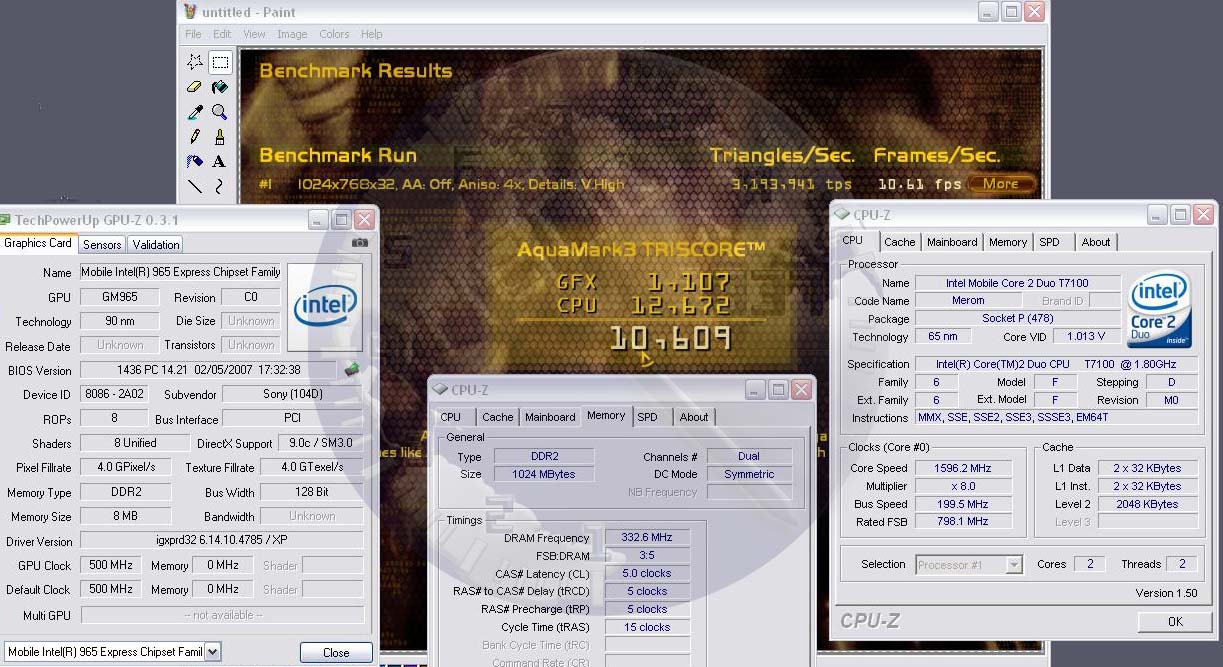The width and height of the screenshot is (1223, 667).
Task: Click the DRAM Frequency 332.6 MHz value
Action: tap(647, 538)
